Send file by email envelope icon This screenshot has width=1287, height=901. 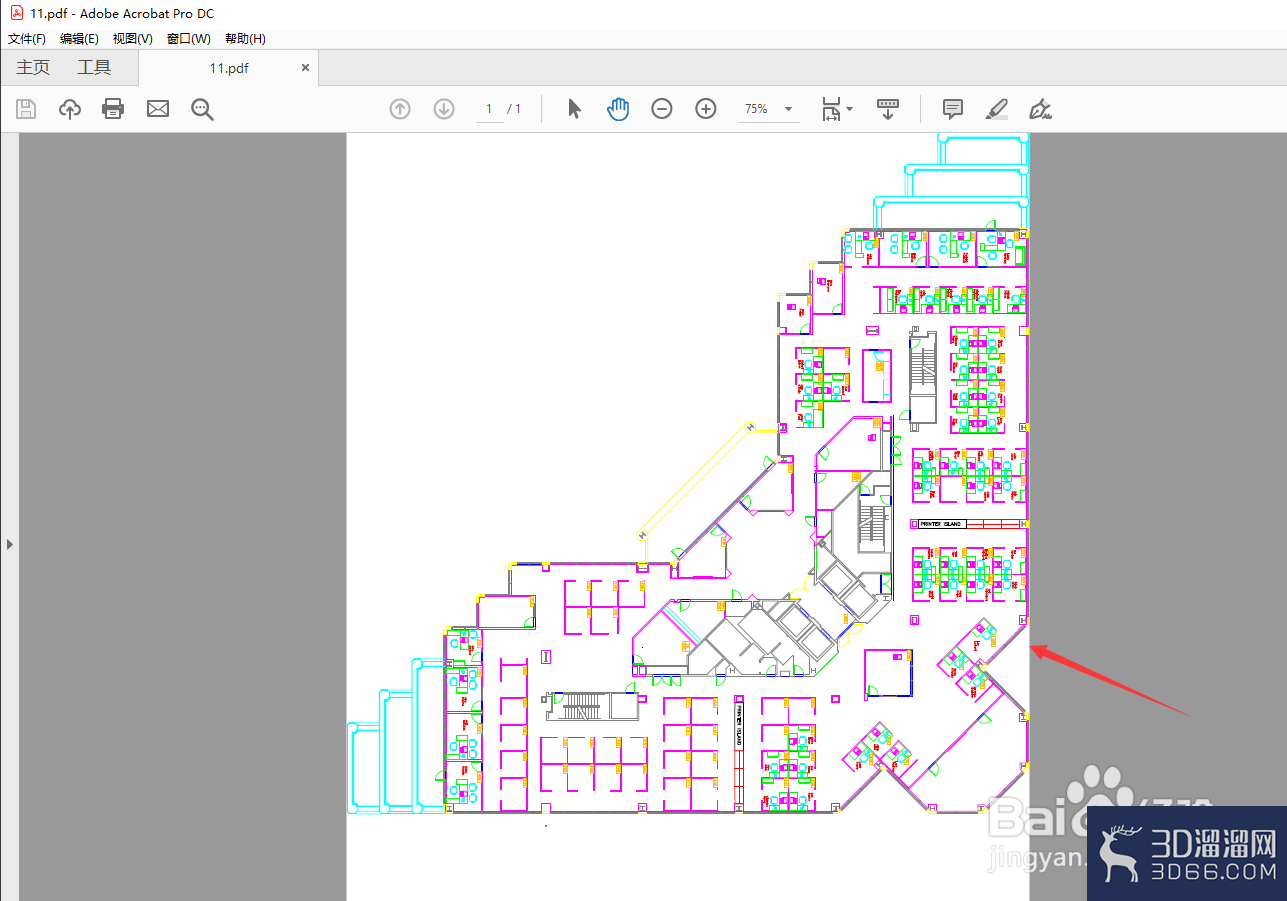coord(158,109)
